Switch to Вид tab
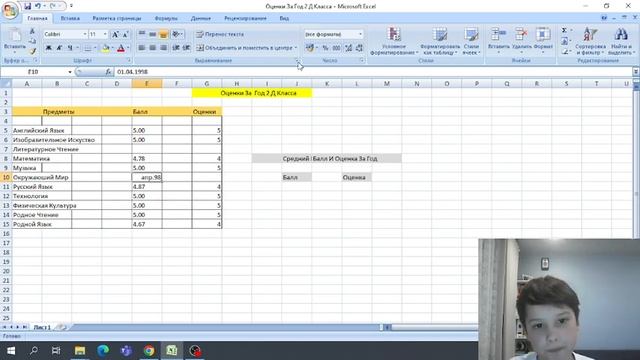 284,18
